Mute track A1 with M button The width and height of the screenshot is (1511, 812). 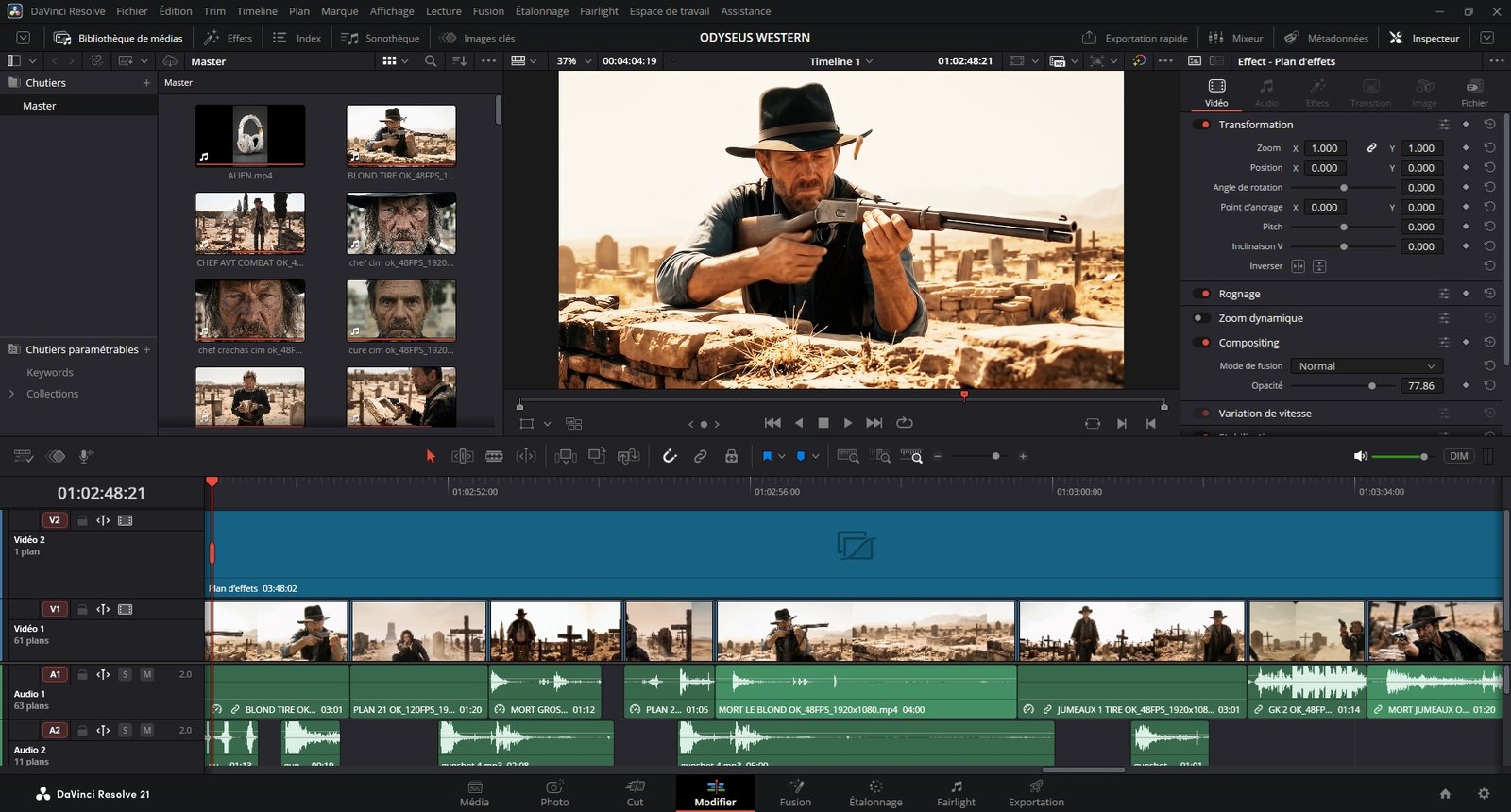(147, 674)
